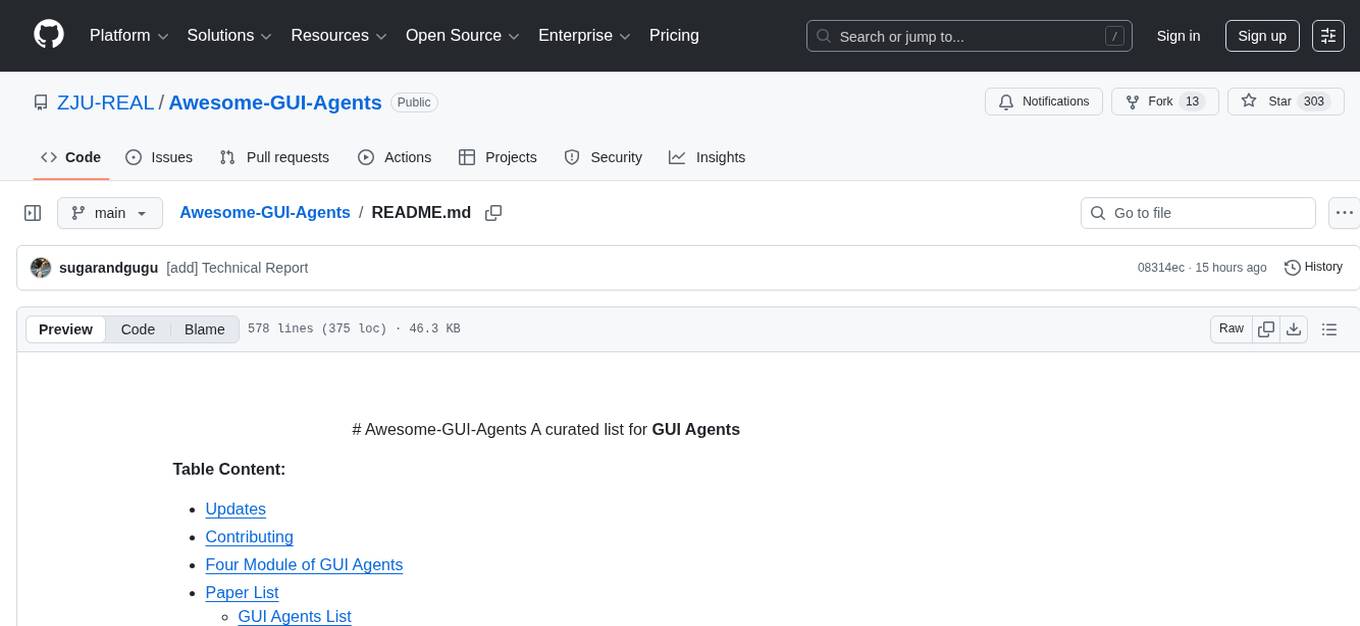Screen dimensions: 1360x626
Task: Open the Solutions dropdown menu
Action: click(x=228, y=35)
